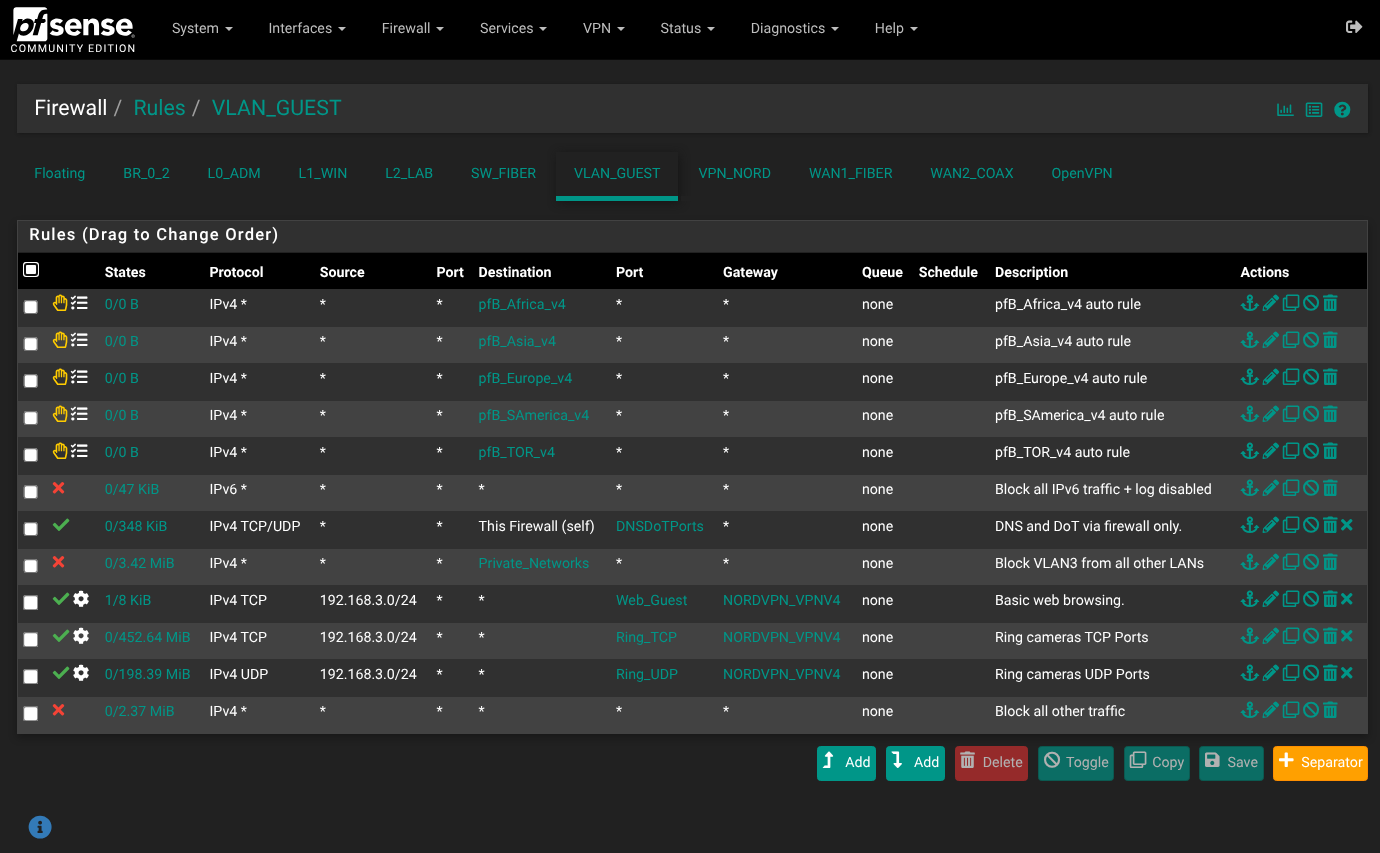Open the System dropdown menu
Viewport: 1380px width, 853px height.
coord(202,28)
